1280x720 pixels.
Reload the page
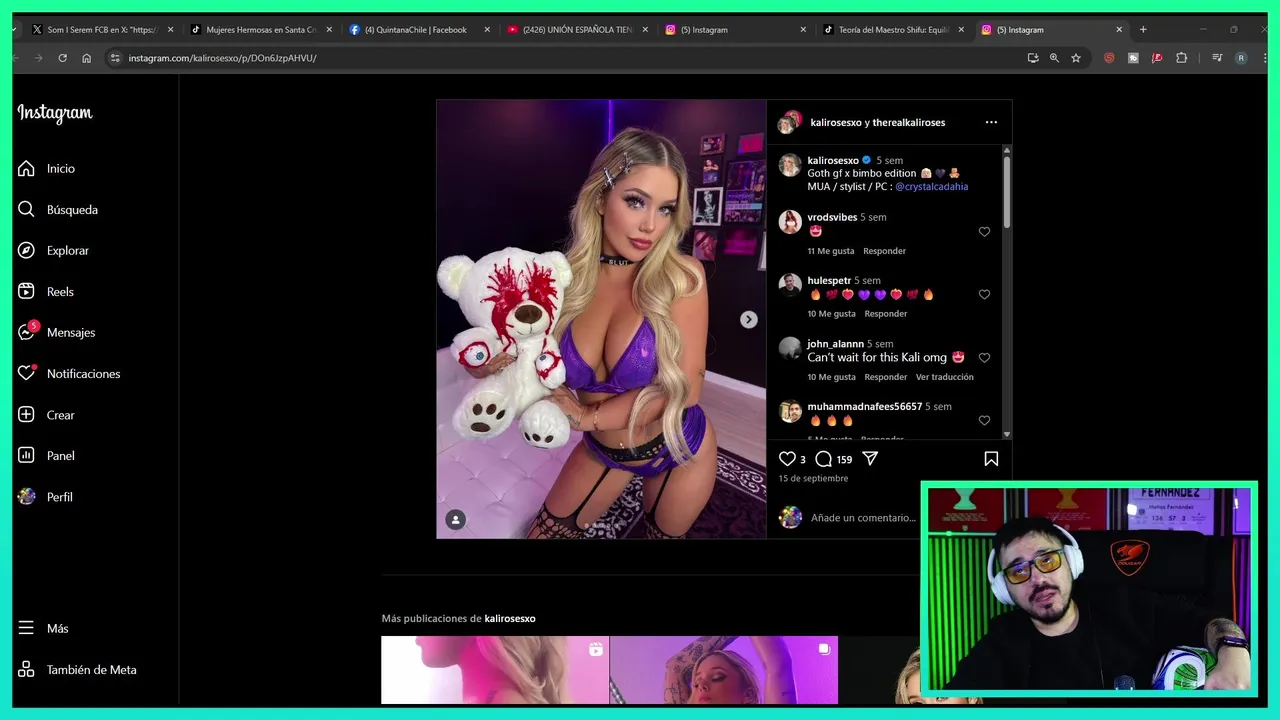(x=62, y=58)
